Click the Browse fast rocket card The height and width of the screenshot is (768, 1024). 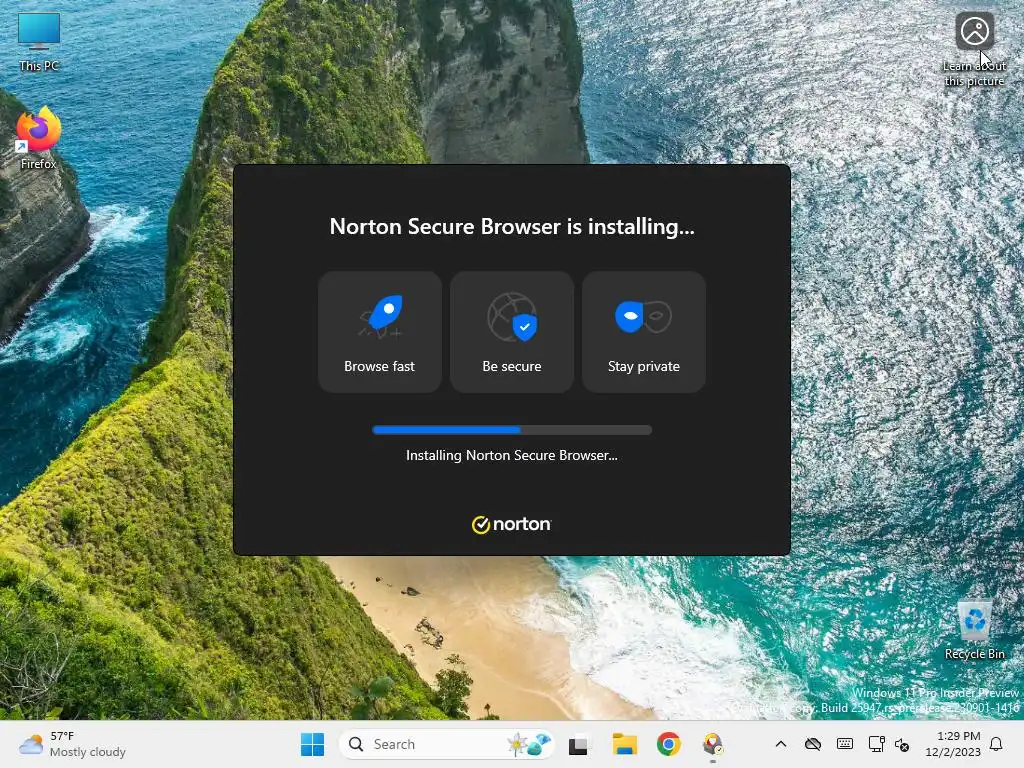[379, 332]
